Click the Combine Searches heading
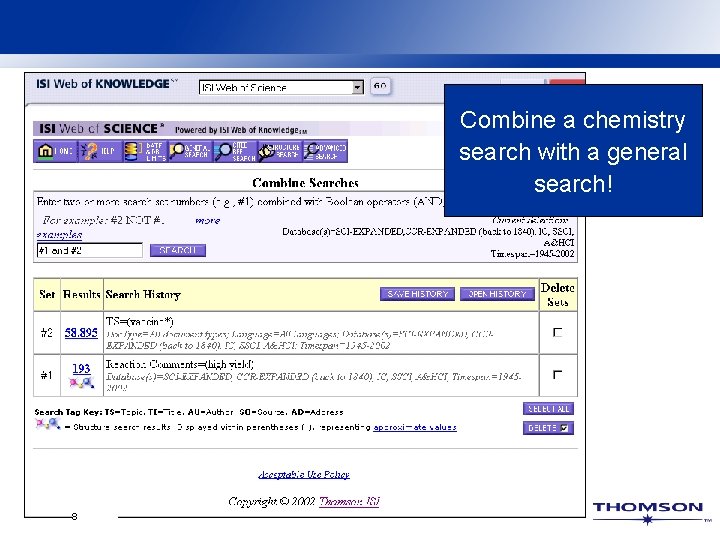The width and height of the screenshot is (720, 540). (305, 183)
